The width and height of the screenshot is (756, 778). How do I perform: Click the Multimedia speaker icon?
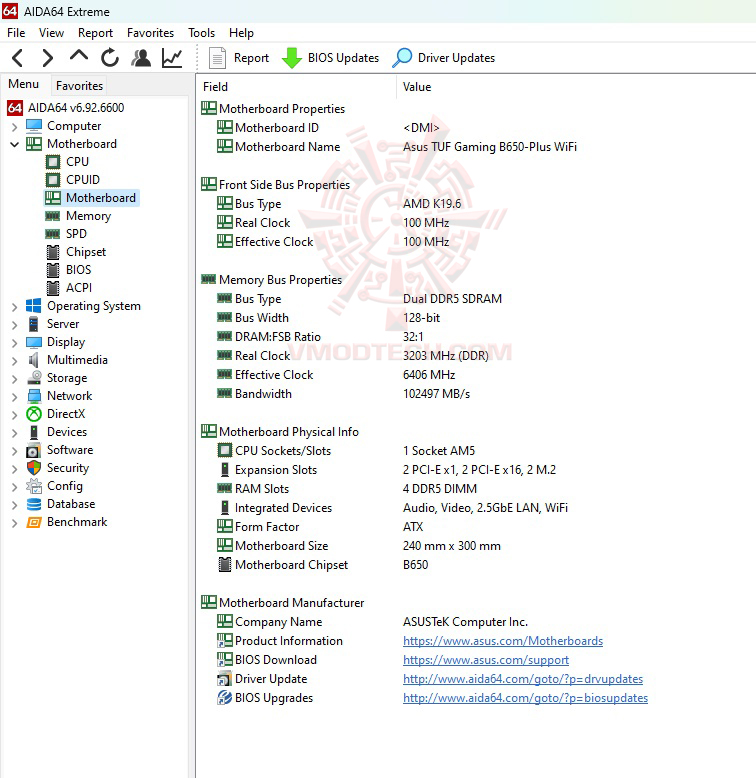coord(34,360)
